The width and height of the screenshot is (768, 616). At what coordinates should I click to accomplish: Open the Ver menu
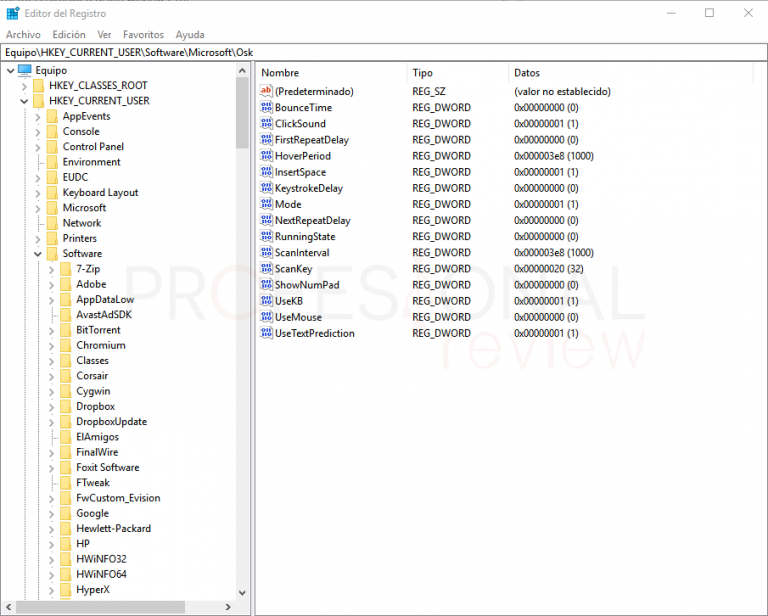[x=104, y=35]
